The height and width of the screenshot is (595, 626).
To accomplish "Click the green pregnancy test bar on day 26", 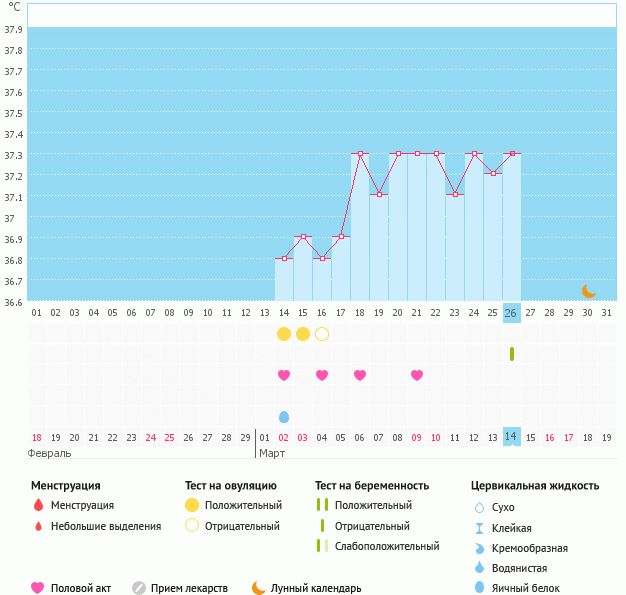I will pyautogui.click(x=512, y=354).
